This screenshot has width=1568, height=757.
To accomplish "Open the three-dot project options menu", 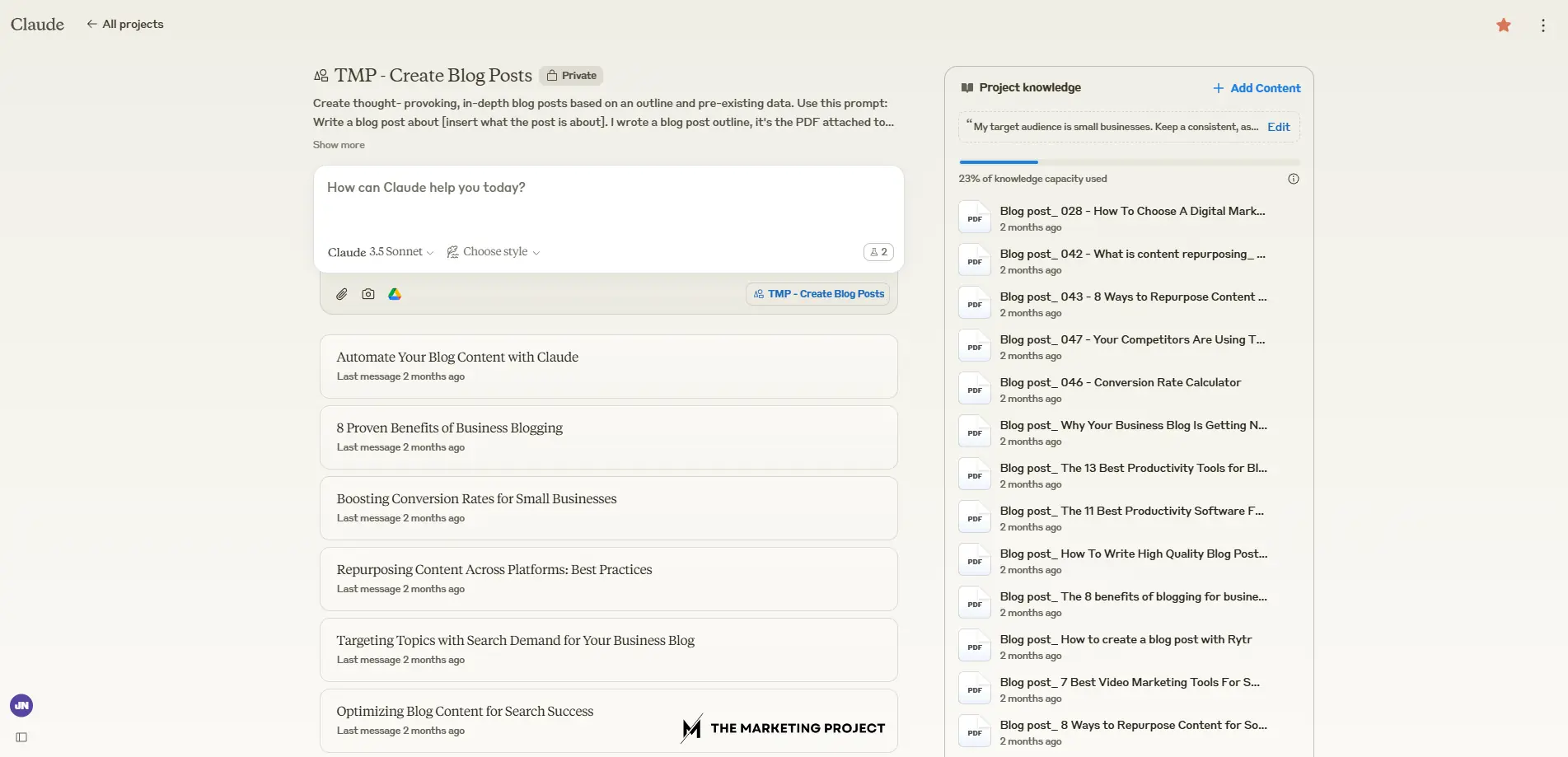I will click(x=1543, y=26).
